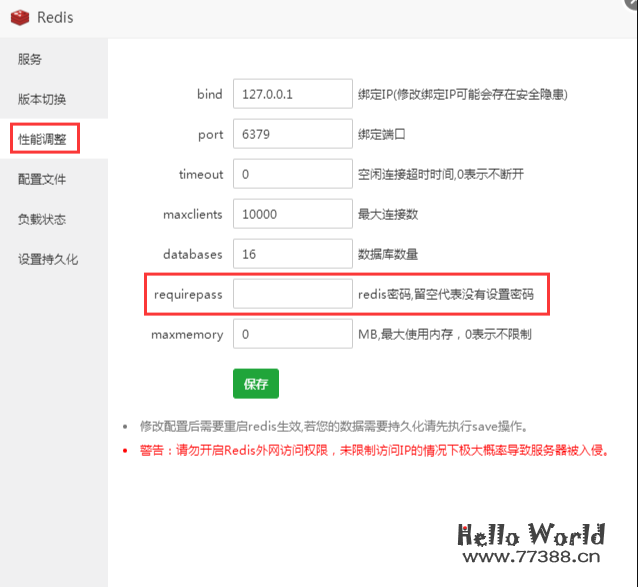
Task: Click the bind IP input field
Action: pyautogui.click(x=293, y=94)
